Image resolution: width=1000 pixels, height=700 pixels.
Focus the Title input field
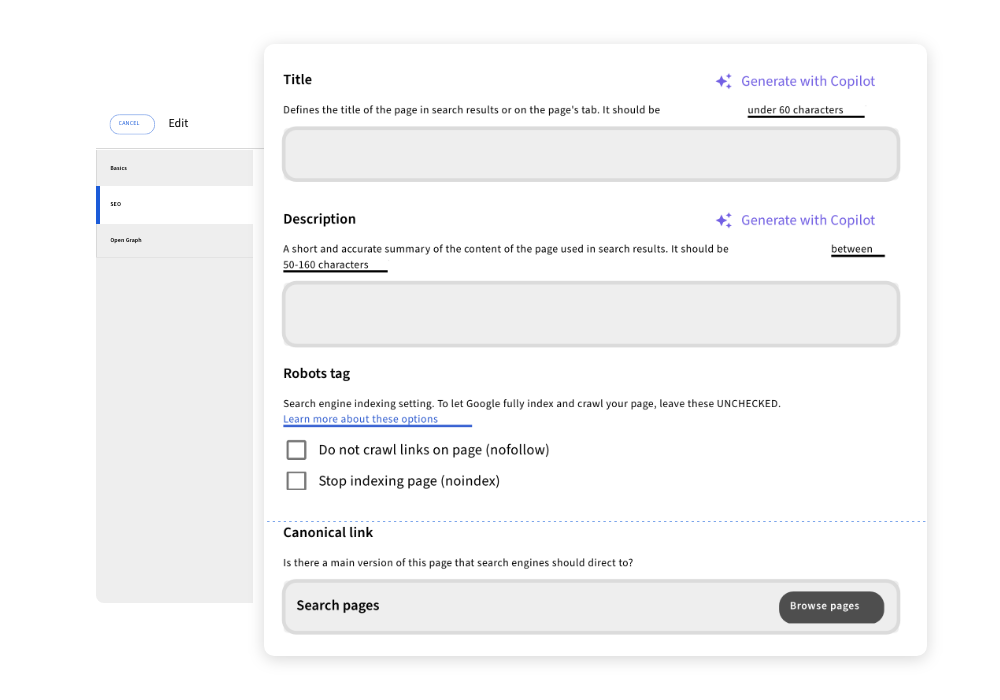(590, 155)
